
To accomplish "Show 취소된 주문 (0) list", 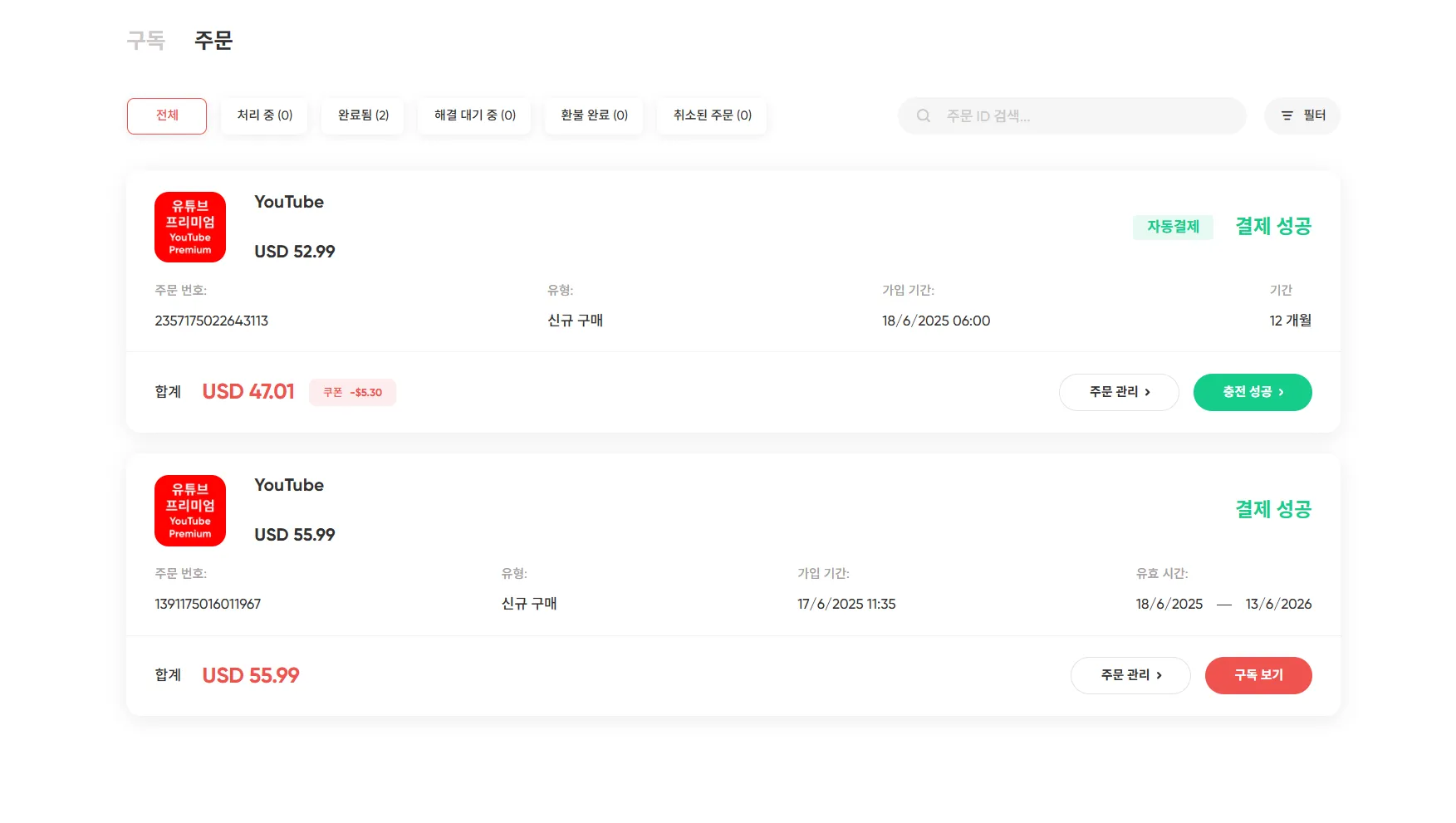I will pos(712,116).
